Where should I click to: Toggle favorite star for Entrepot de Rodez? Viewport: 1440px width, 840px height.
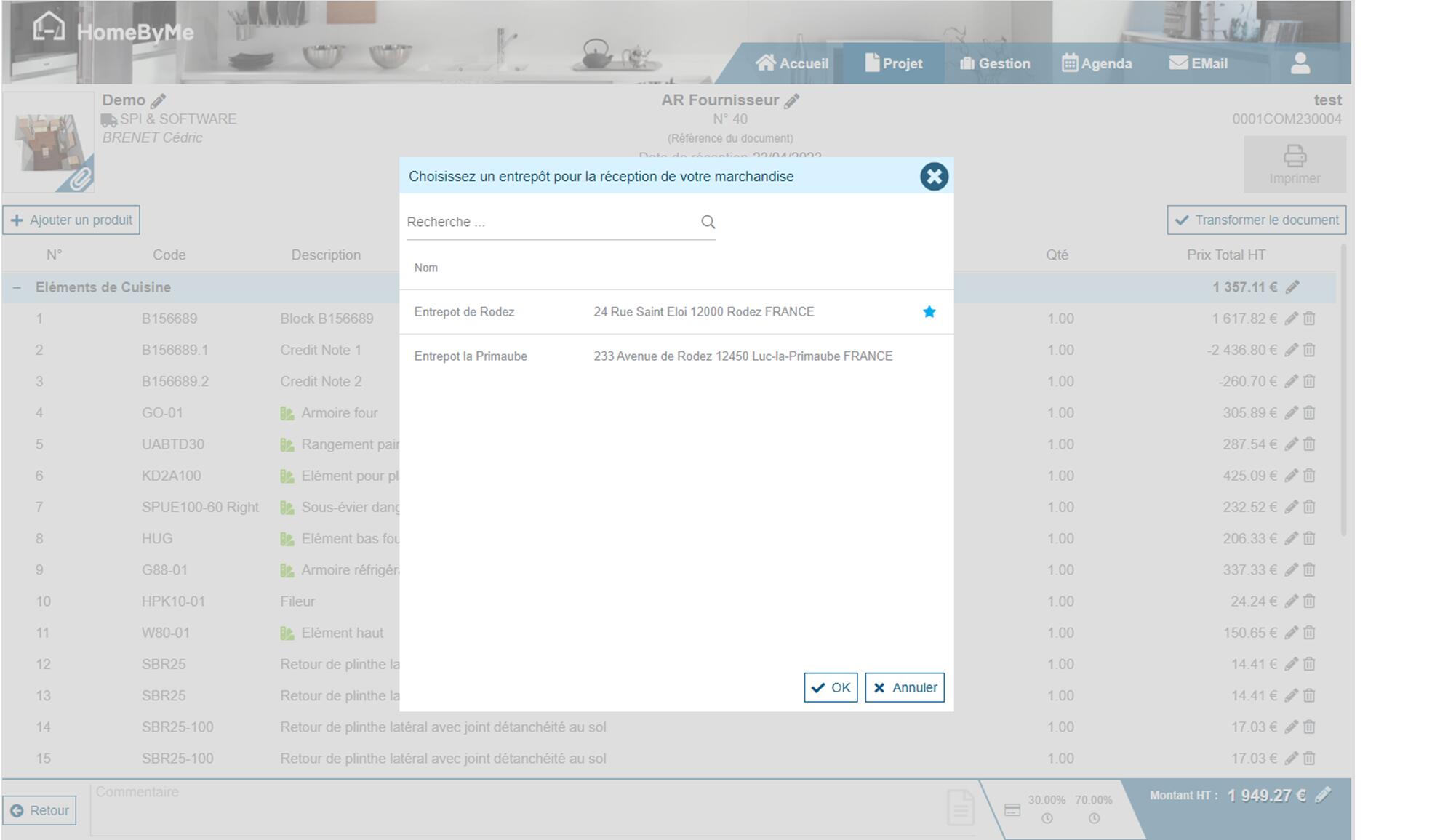(929, 312)
